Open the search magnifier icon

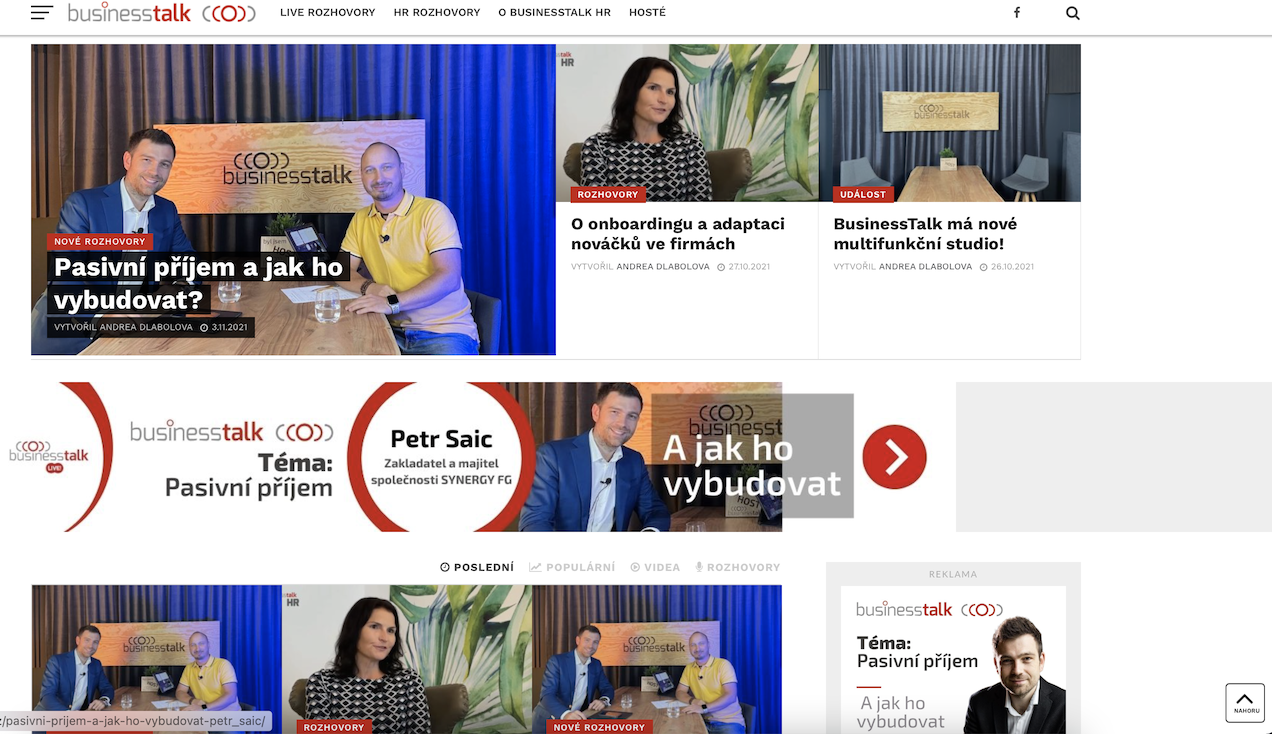point(1073,13)
